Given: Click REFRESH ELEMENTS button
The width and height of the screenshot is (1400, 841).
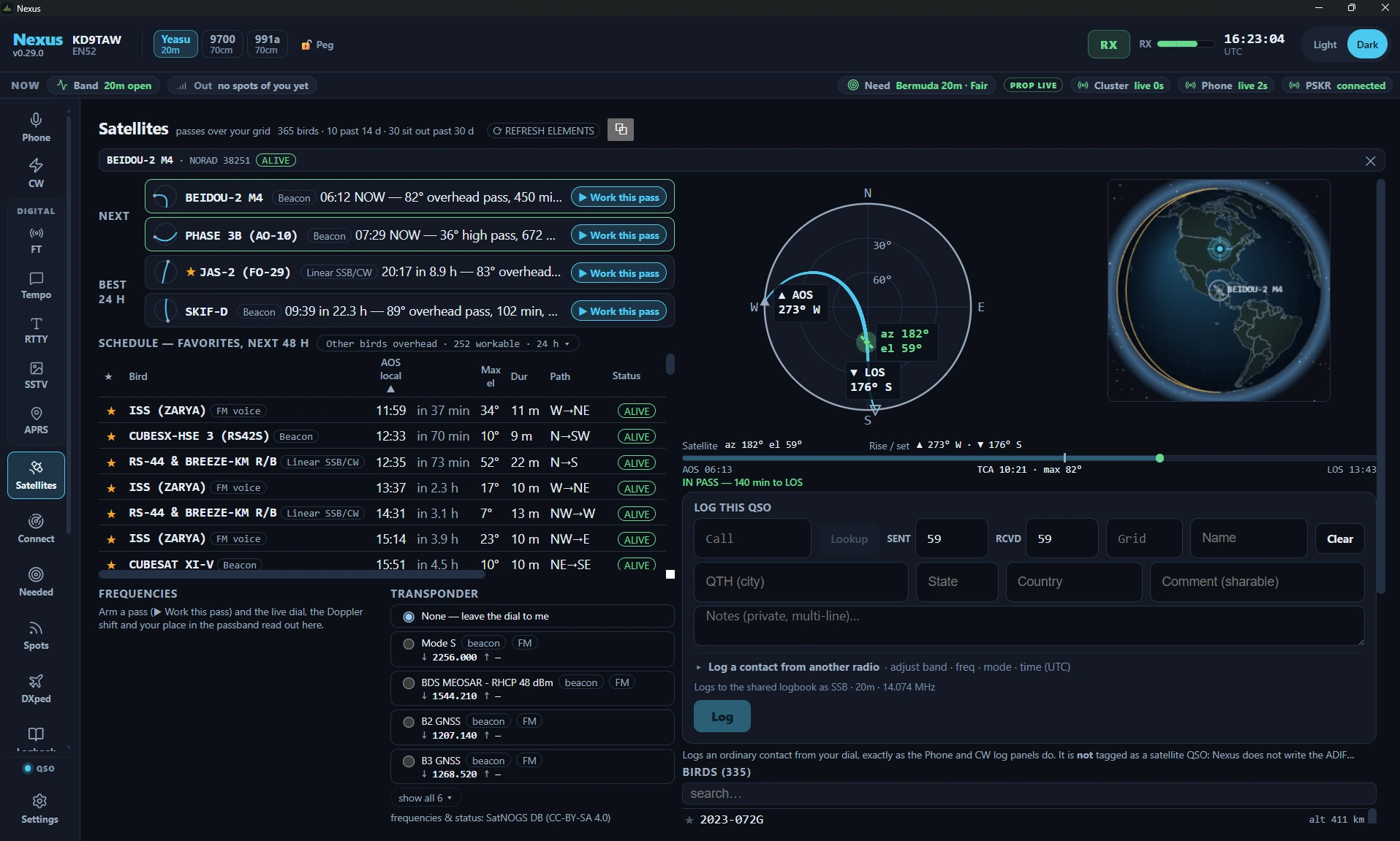Looking at the screenshot, I should 543,131.
